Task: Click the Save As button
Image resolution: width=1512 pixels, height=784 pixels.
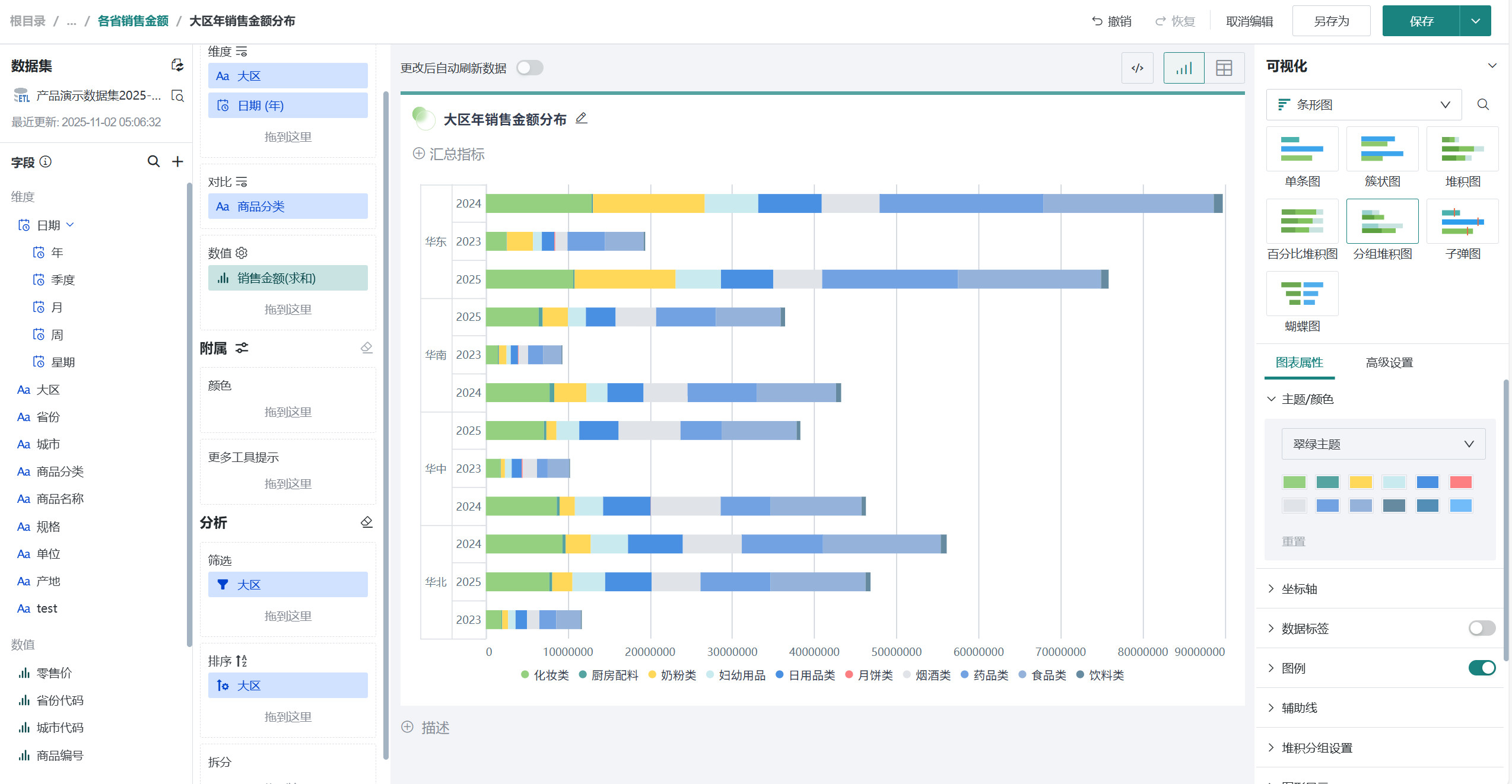Action: 1331,21
